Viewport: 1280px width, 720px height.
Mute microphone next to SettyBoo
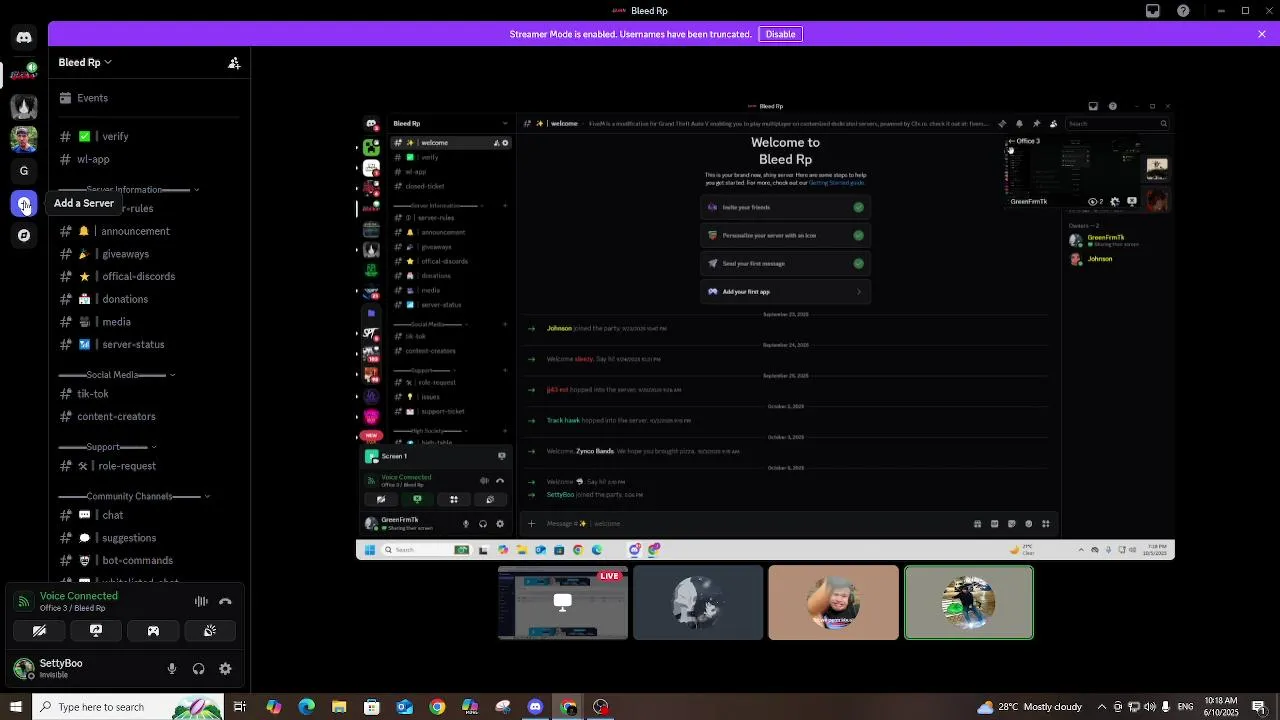172,669
